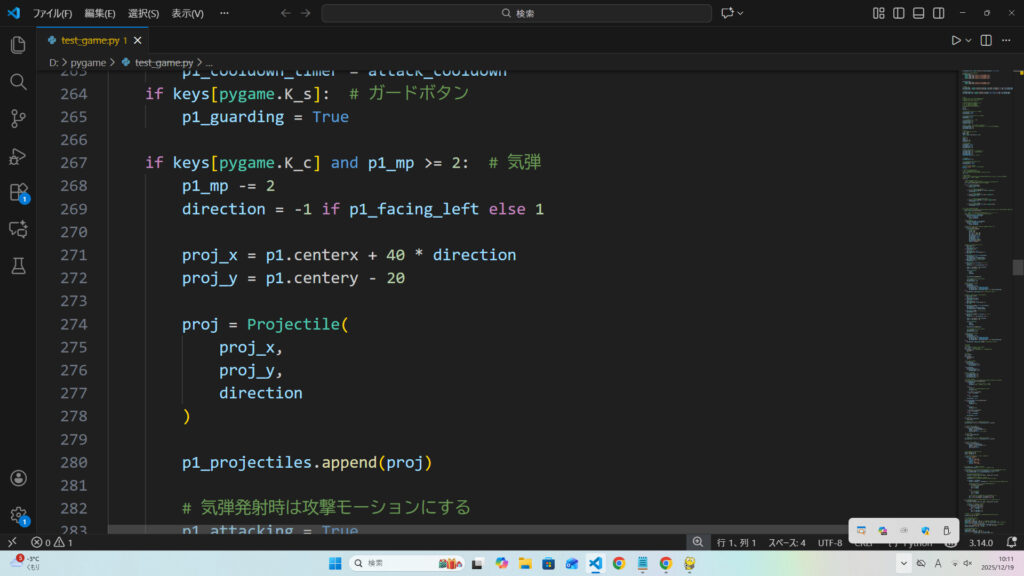Show hidden system tray icons chevron
The height and width of the screenshot is (576, 1024).
click(x=902, y=563)
